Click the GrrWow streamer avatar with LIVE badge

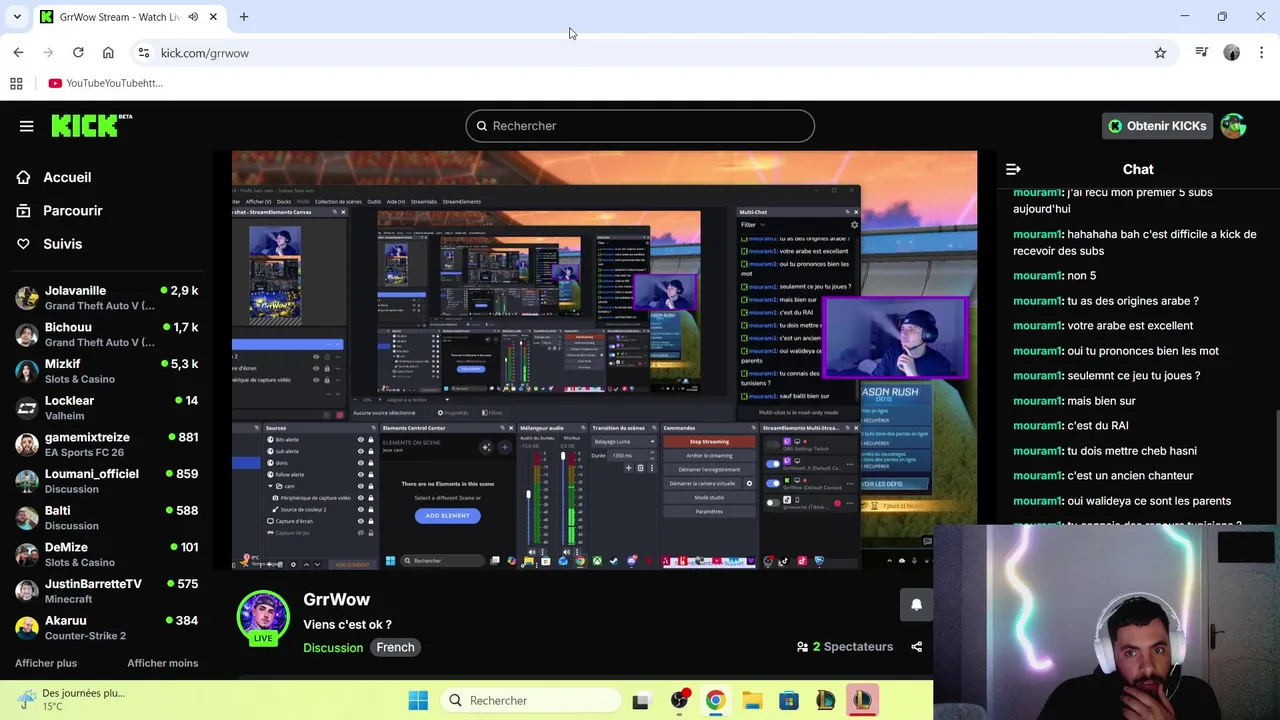[x=263, y=618]
